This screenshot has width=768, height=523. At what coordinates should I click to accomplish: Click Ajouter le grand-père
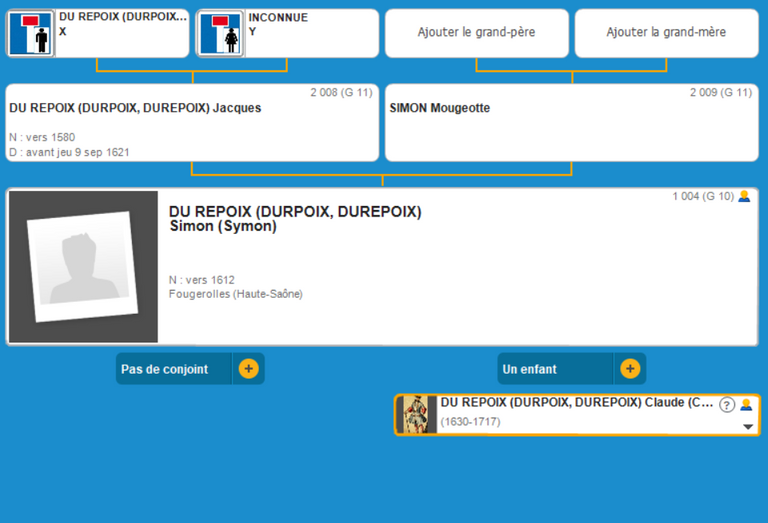coord(476,33)
